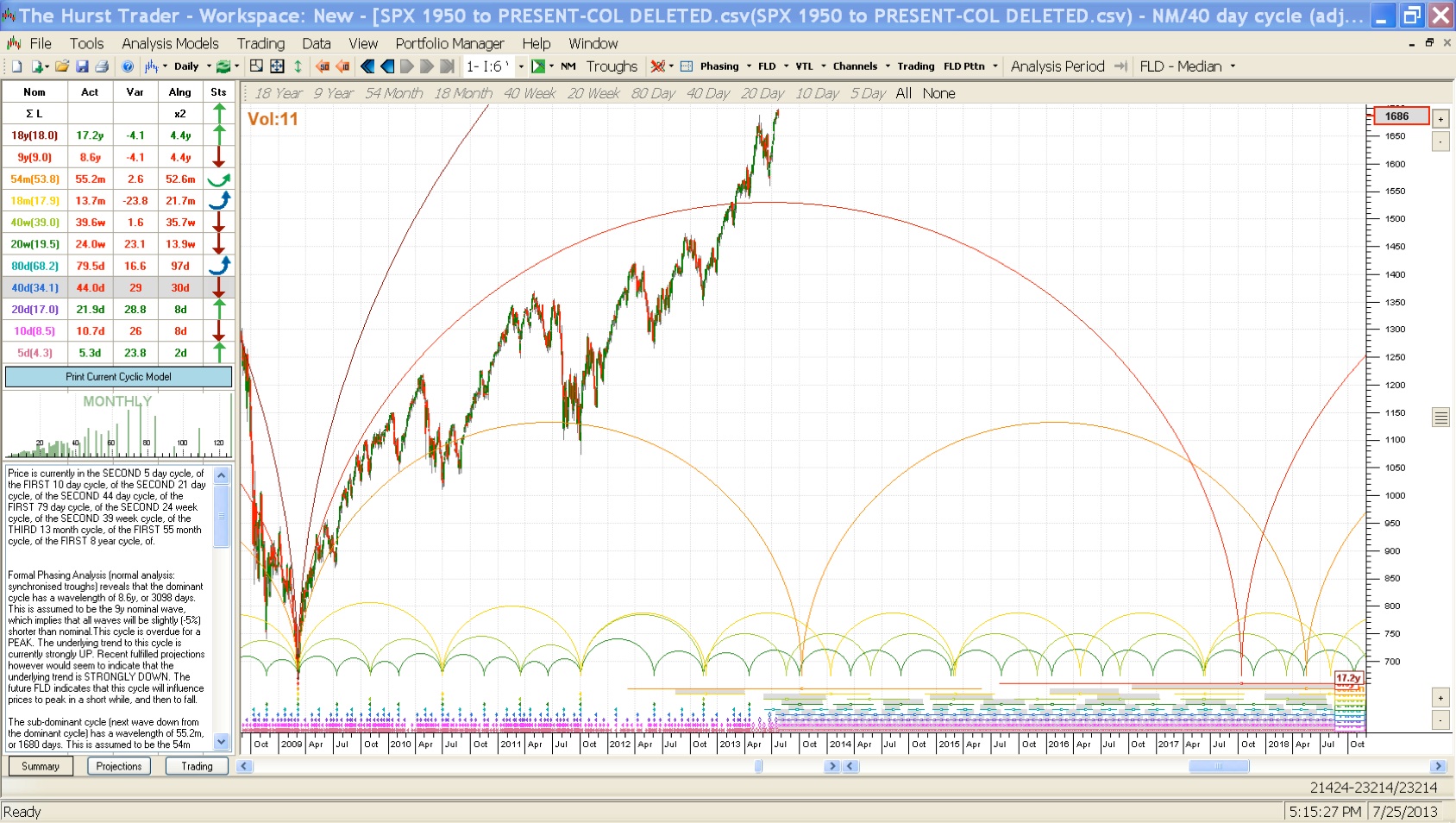Open the folder icon to load file
Screen dimensions: 1456x823
(x=62, y=66)
